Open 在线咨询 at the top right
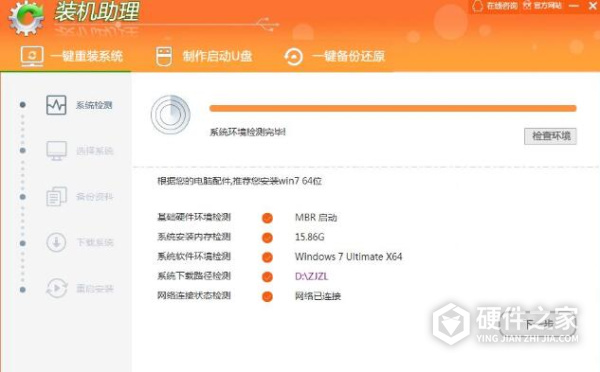Image resolution: width=600 pixels, height=372 pixels. 502,6
